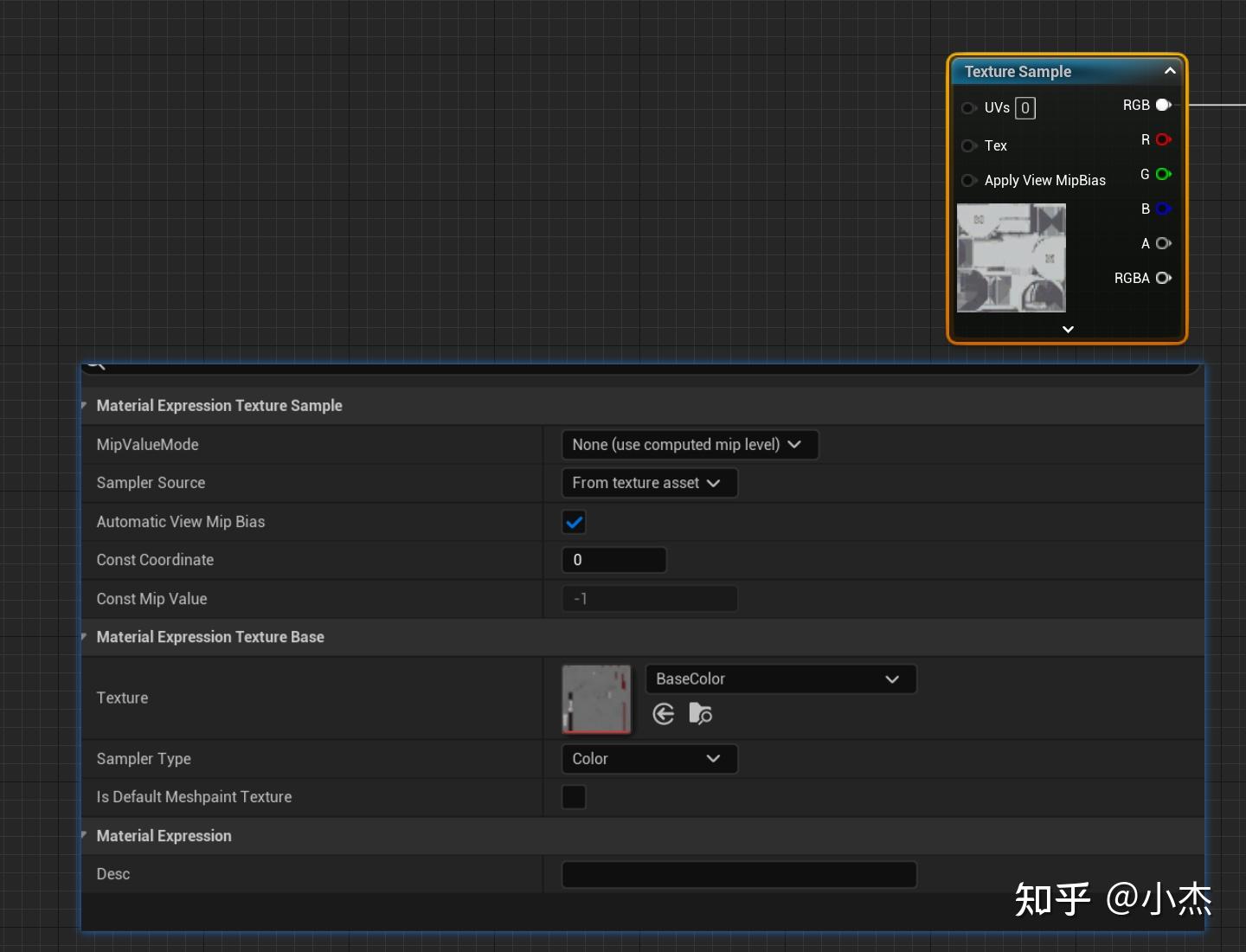Open the Sampler Type Color dropdown
This screenshot has width=1246, height=952.
pyautogui.click(x=649, y=759)
